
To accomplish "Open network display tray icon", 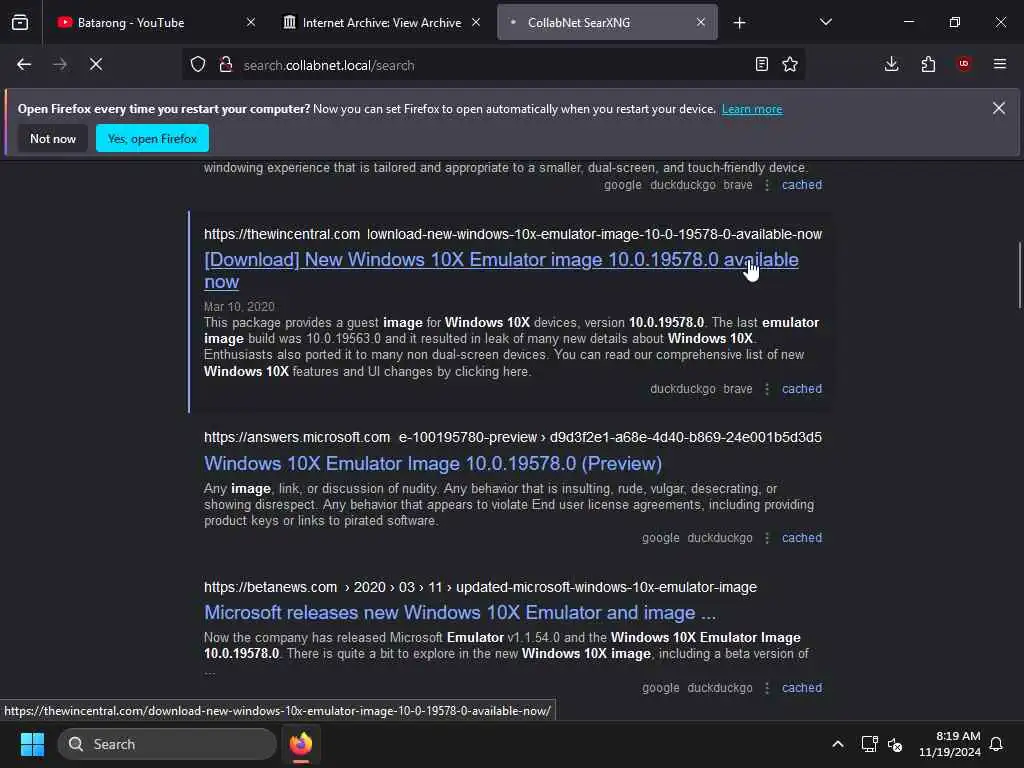I will (x=869, y=744).
